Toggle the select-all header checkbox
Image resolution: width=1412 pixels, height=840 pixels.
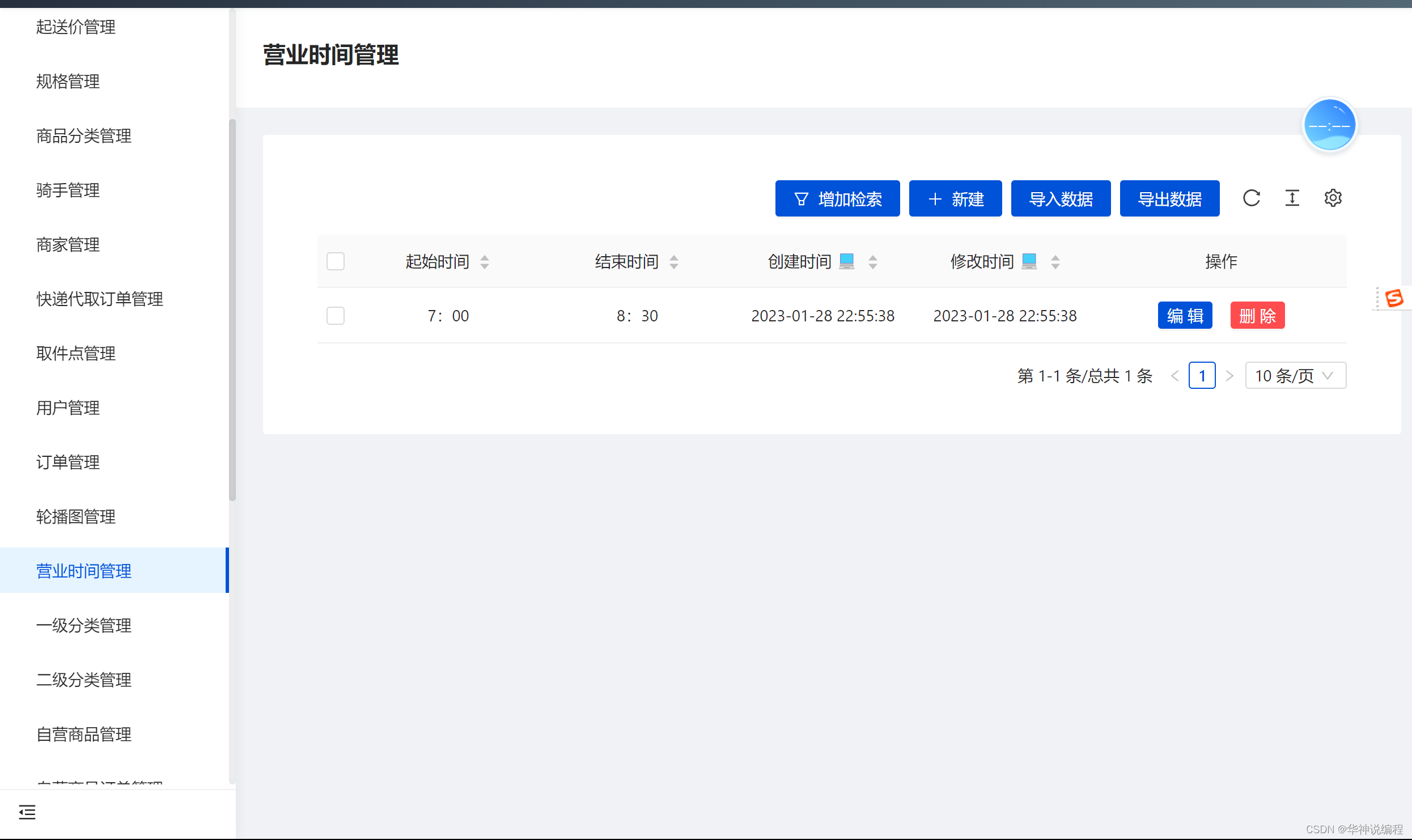[x=336, y=261]
